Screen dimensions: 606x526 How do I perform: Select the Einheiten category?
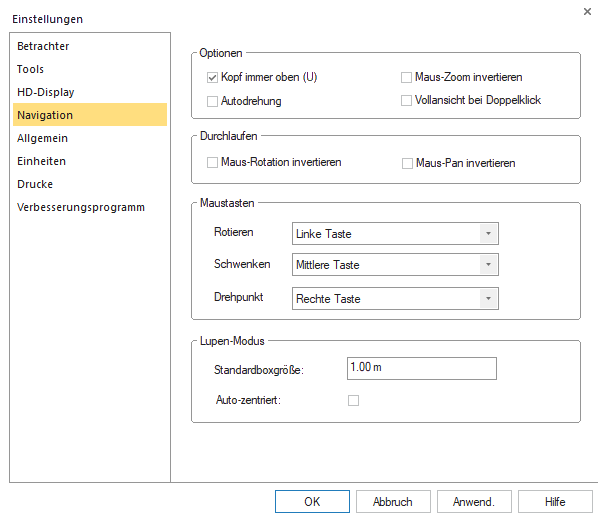coord(42,161)
